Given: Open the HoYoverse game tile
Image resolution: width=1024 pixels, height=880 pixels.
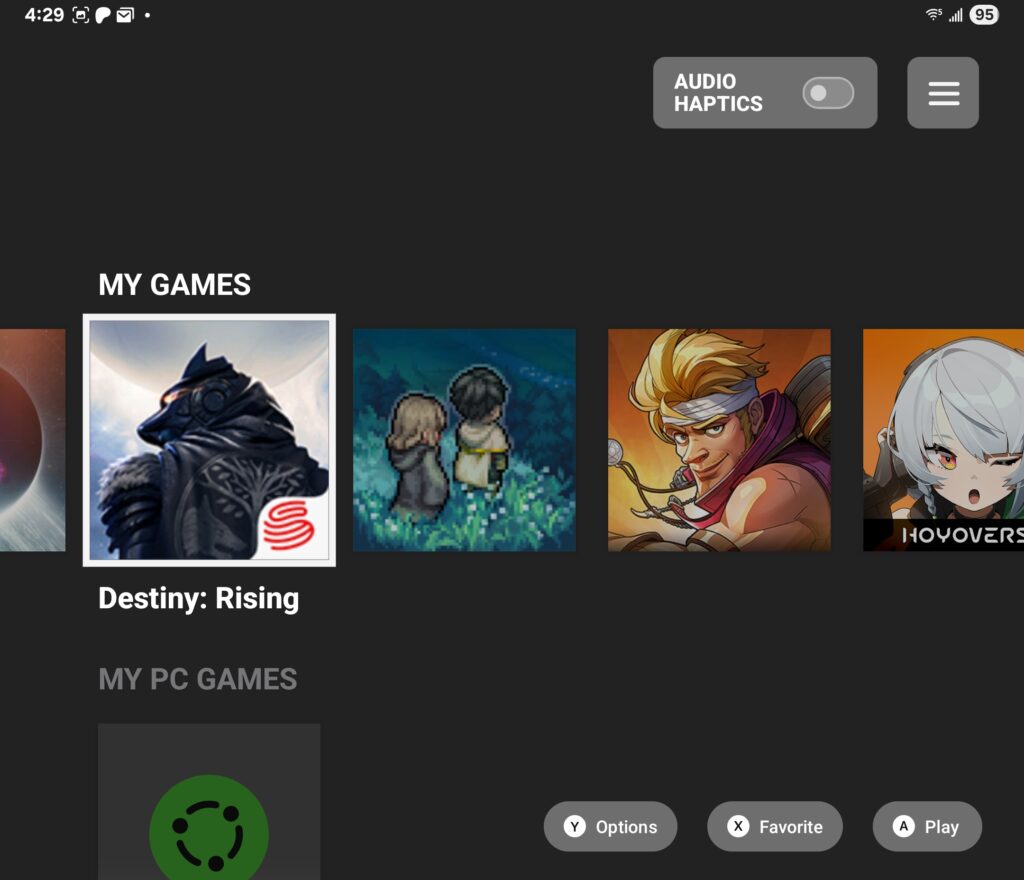Looking at the screenshot, I should coord(944,440).
